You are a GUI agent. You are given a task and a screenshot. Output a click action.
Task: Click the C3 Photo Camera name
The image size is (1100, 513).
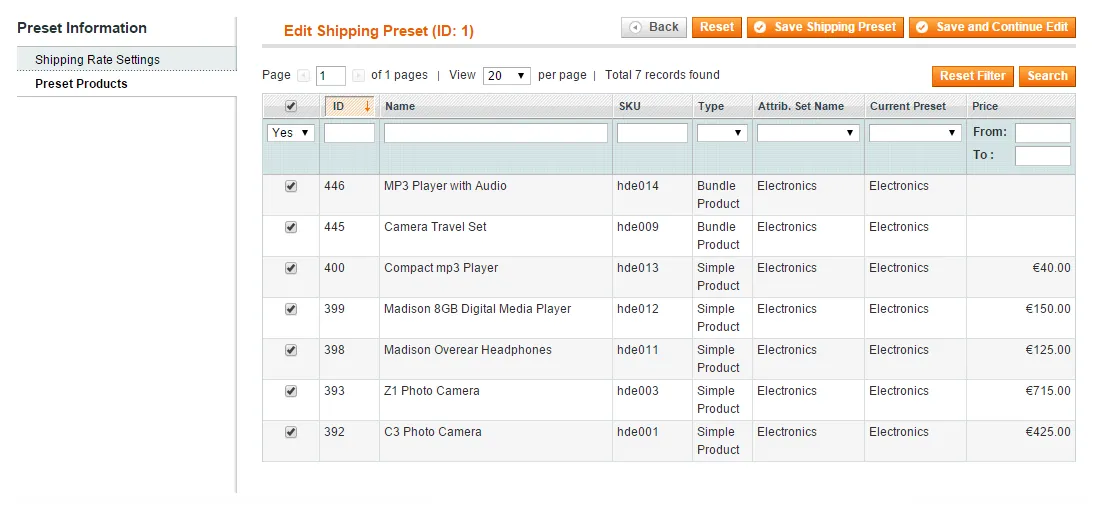(433, 432)
